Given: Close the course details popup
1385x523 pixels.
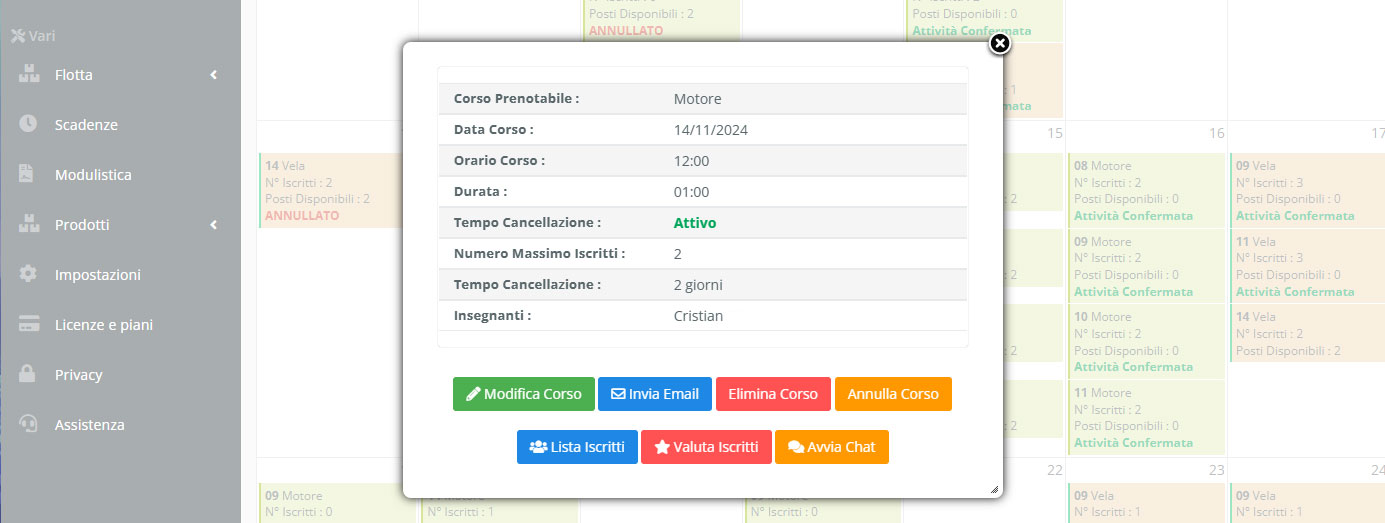Looking at the screenshot, I should pos(999,44).
